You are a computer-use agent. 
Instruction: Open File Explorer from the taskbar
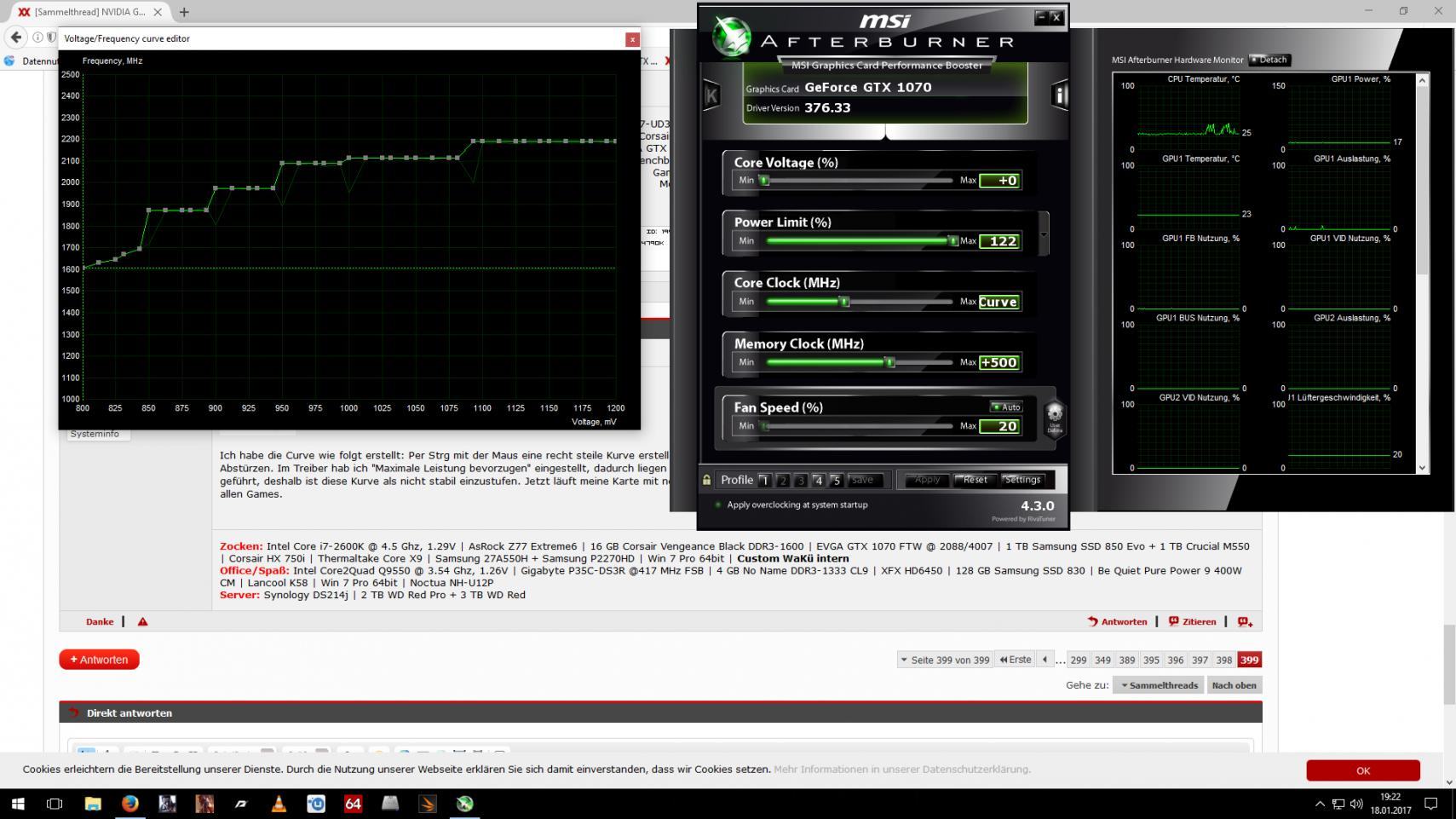point(93,804)
